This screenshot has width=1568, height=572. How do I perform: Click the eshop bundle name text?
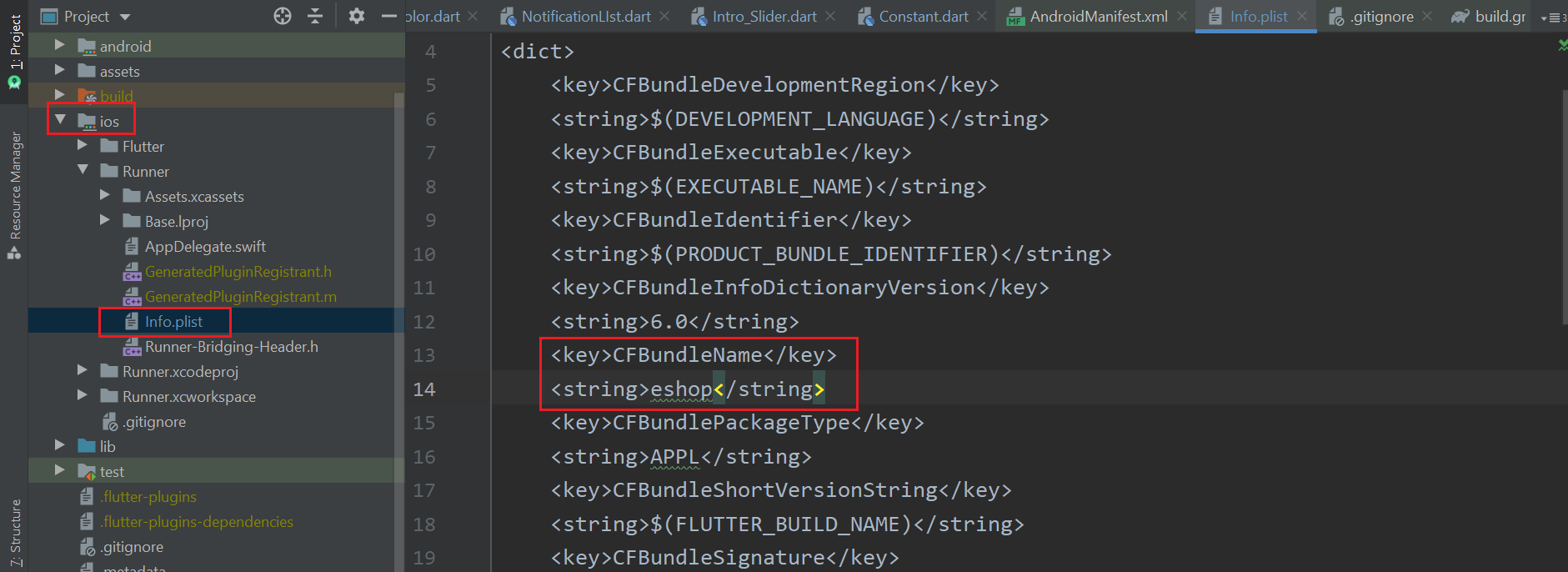click(681, 389)
